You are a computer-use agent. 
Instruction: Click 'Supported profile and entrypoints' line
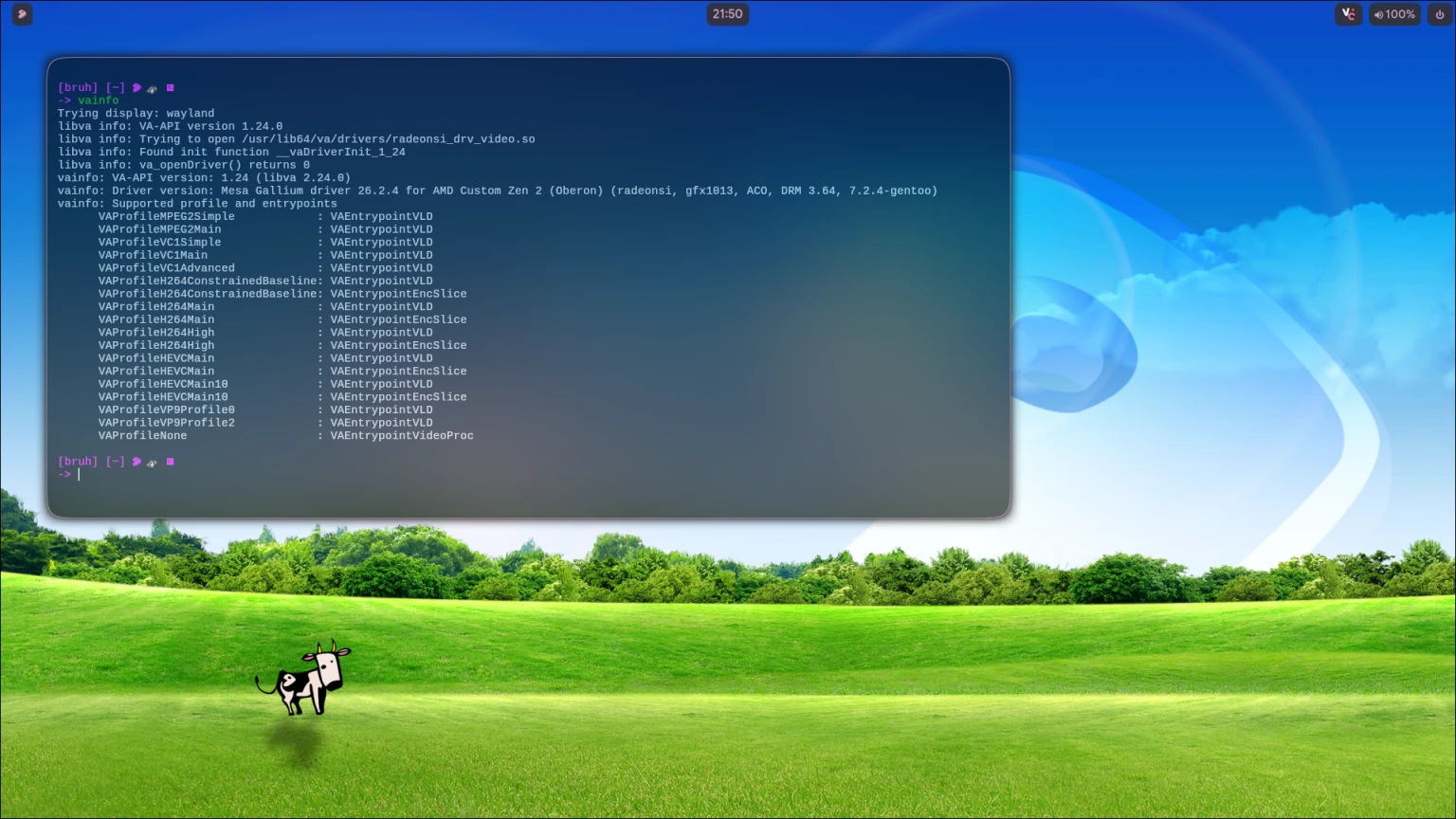point(197,204)
